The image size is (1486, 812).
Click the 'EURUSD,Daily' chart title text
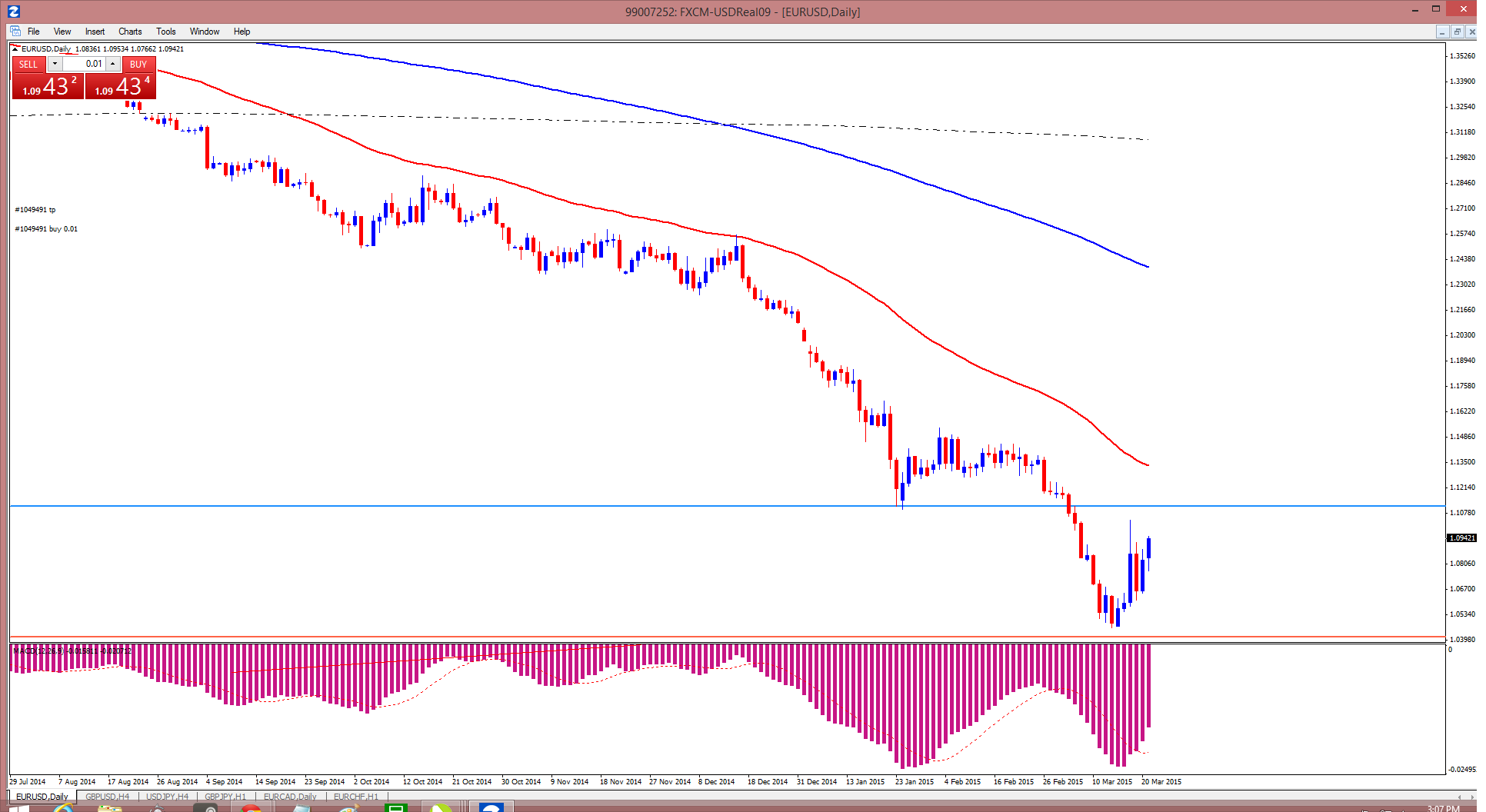(46, 49)
